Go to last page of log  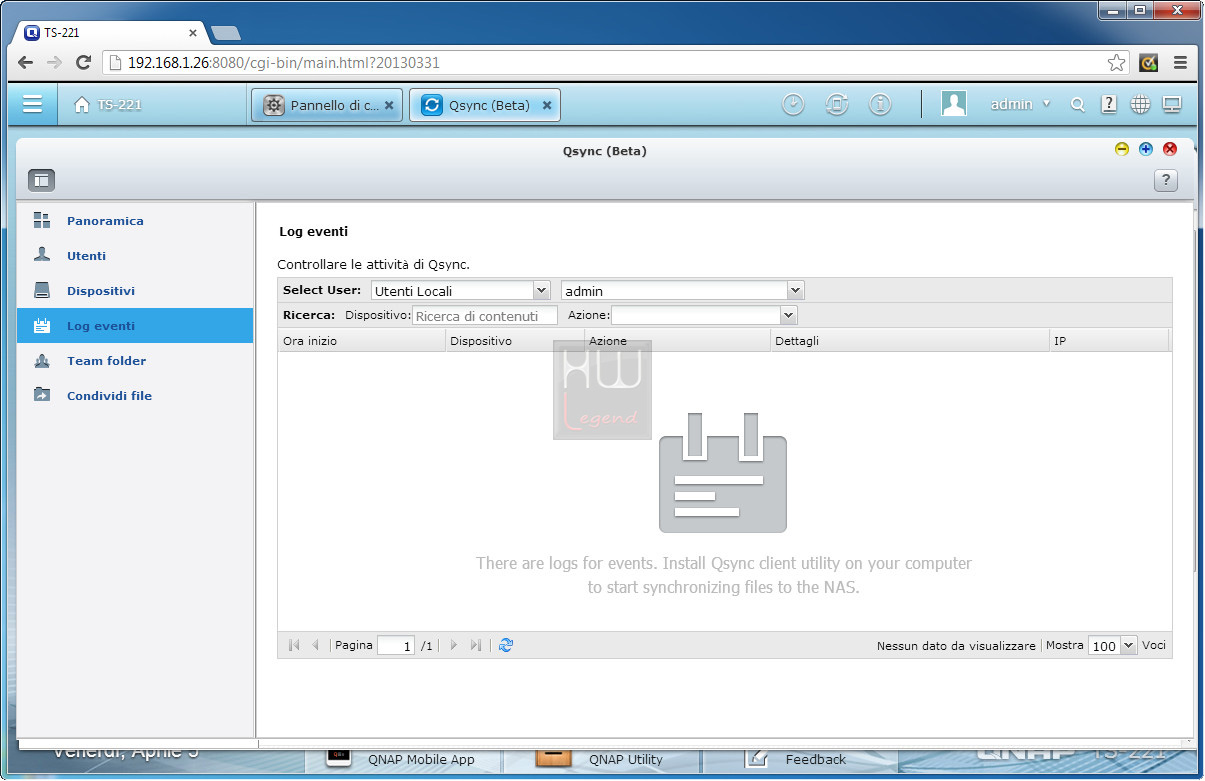(x=476, y=646)
